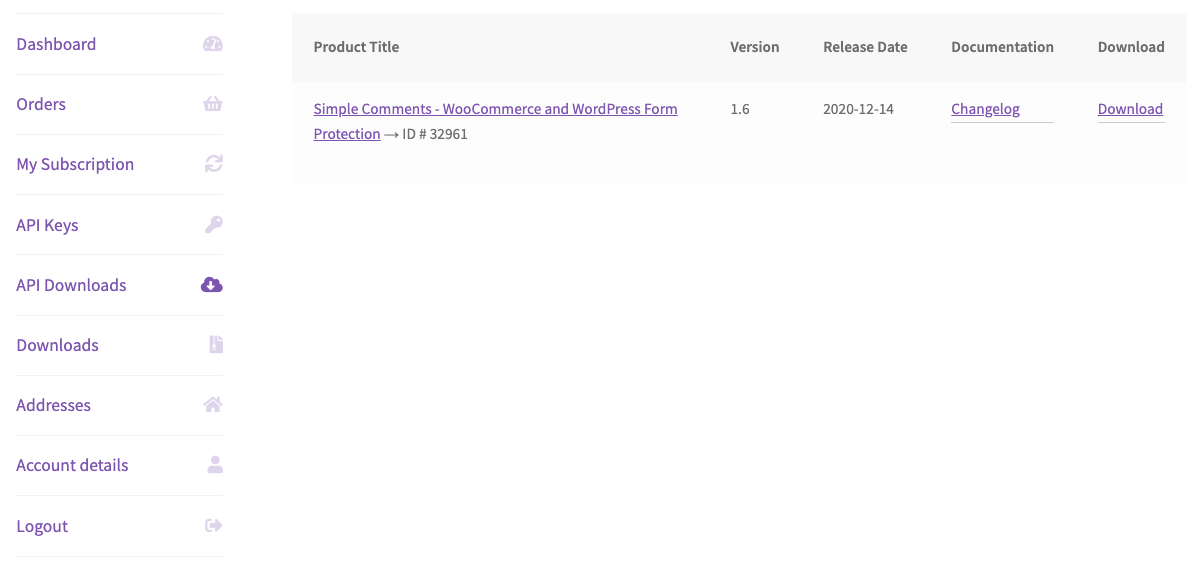This screenshot has height=571, width=1196.
Task: Open the Addresses section
Action: pos(53,405)
